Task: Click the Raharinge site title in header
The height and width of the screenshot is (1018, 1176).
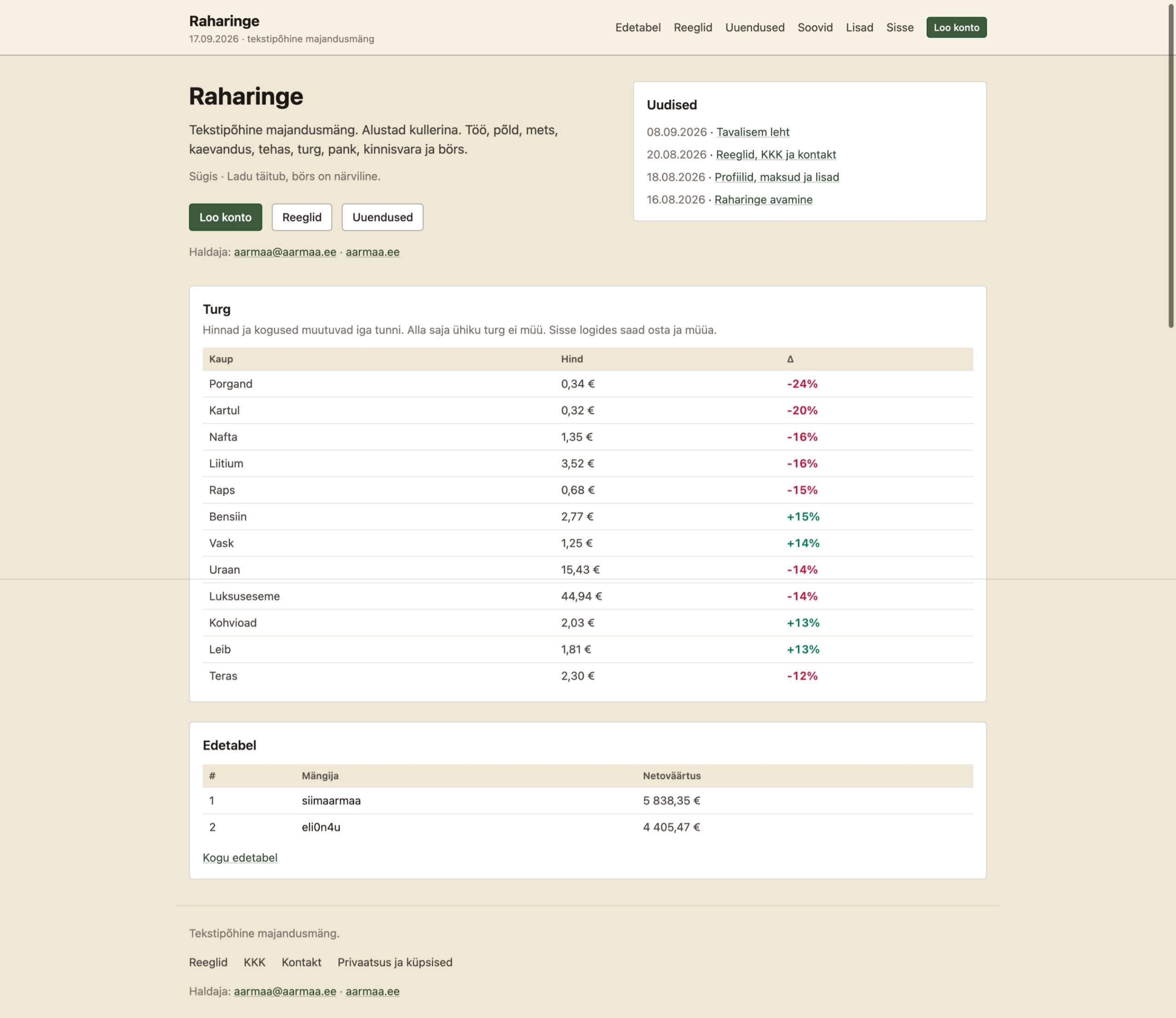Action: pos(224,21)
